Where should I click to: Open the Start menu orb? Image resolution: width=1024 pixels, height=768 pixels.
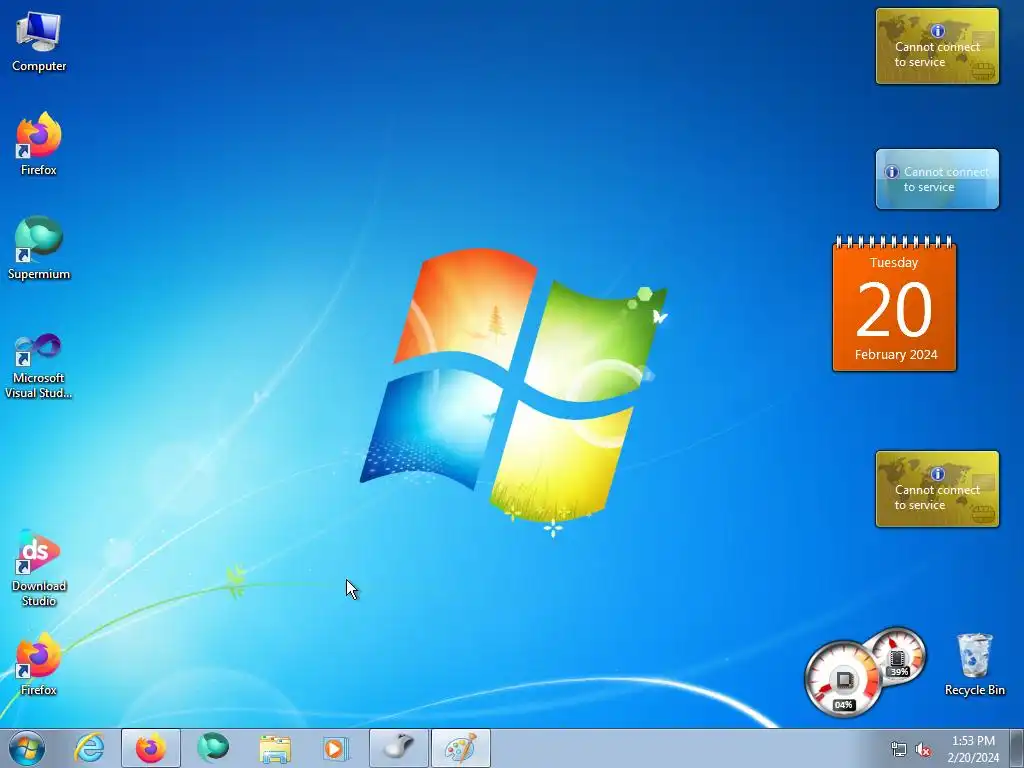(x=27, y=748)
